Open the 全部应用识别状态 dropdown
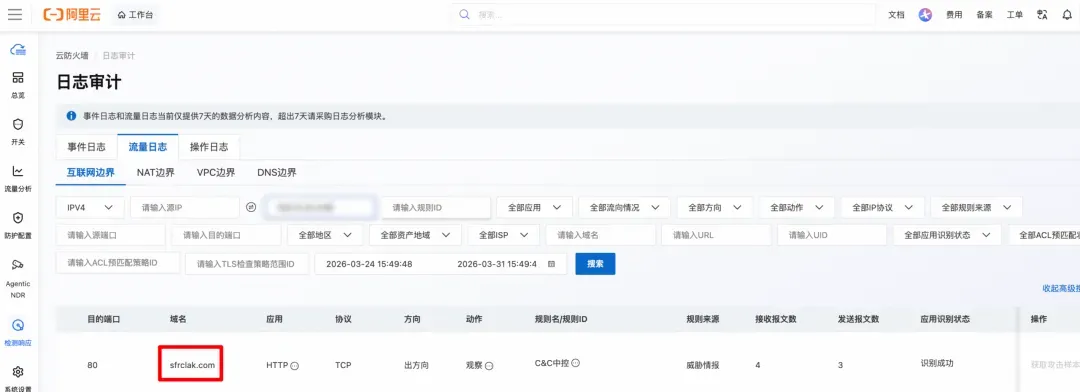1080x392 pixels. pyautogui.click(x=947, y=235)
